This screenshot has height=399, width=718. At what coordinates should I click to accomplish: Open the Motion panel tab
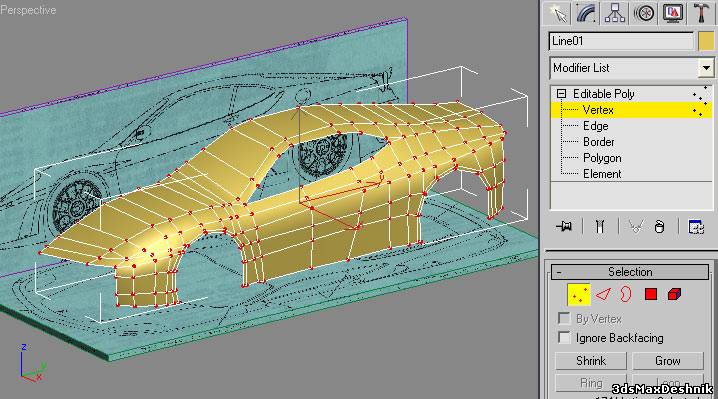point(644,13)
